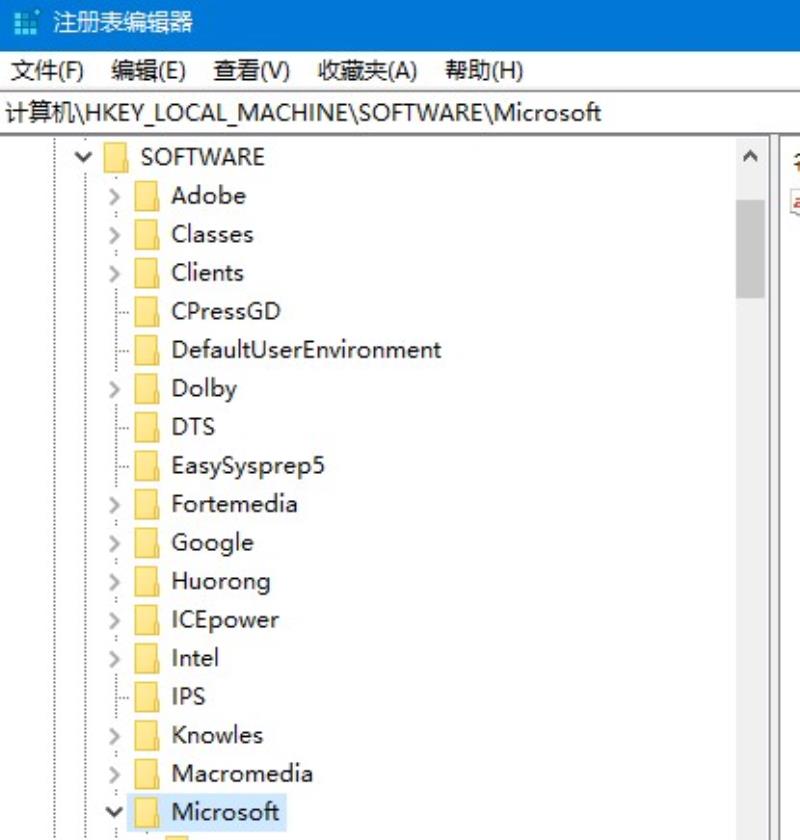Click the Intel folder icon
This screenshot has height=840, width=800.
(146, 659)
